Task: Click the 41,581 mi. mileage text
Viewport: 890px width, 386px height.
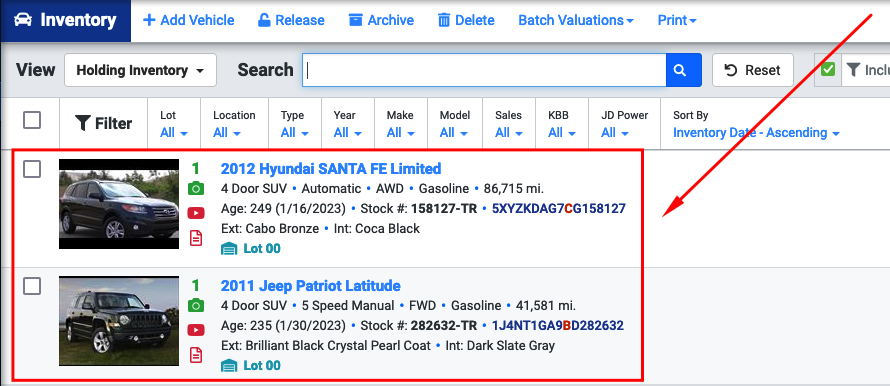Action: click(545, 305)
